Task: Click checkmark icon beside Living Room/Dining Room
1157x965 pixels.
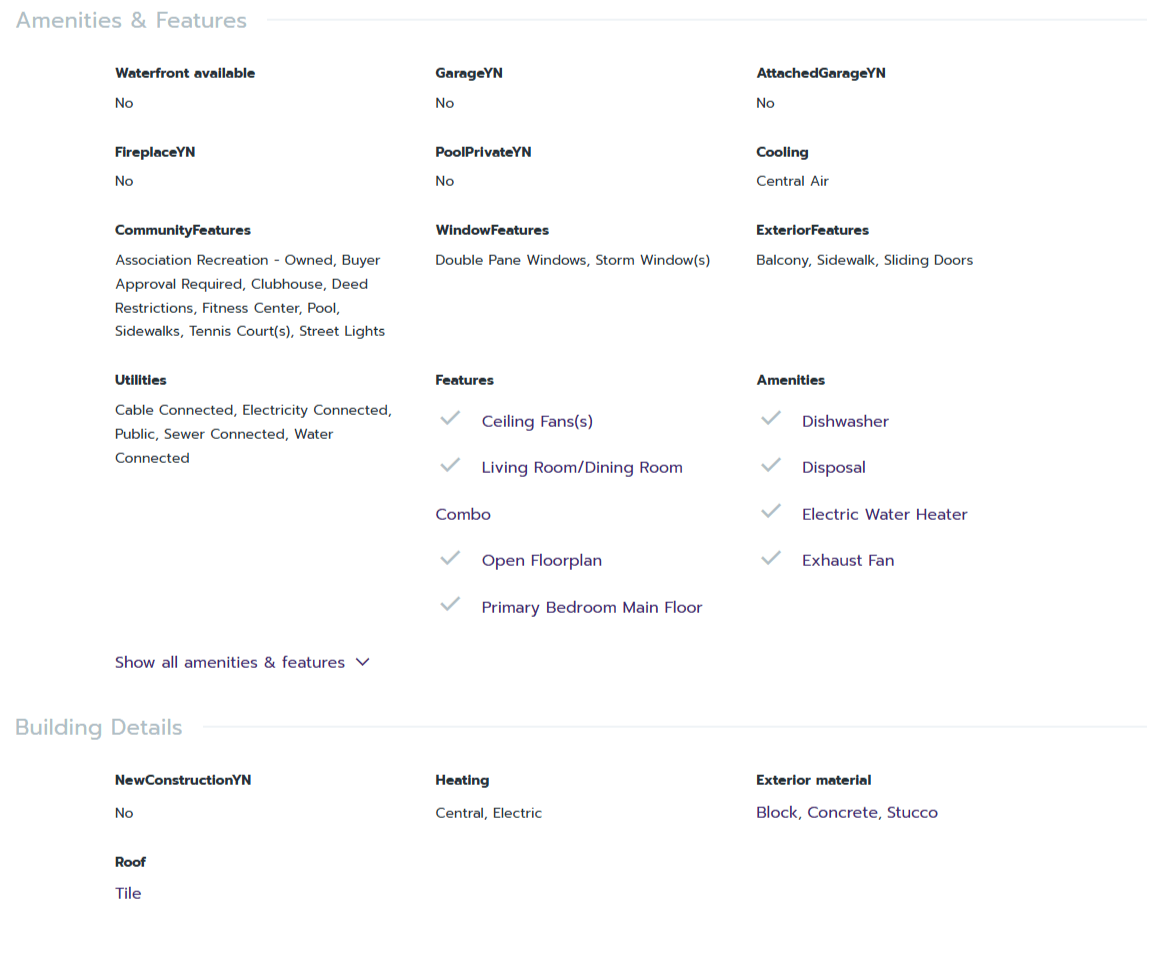Action: (450, 465)
